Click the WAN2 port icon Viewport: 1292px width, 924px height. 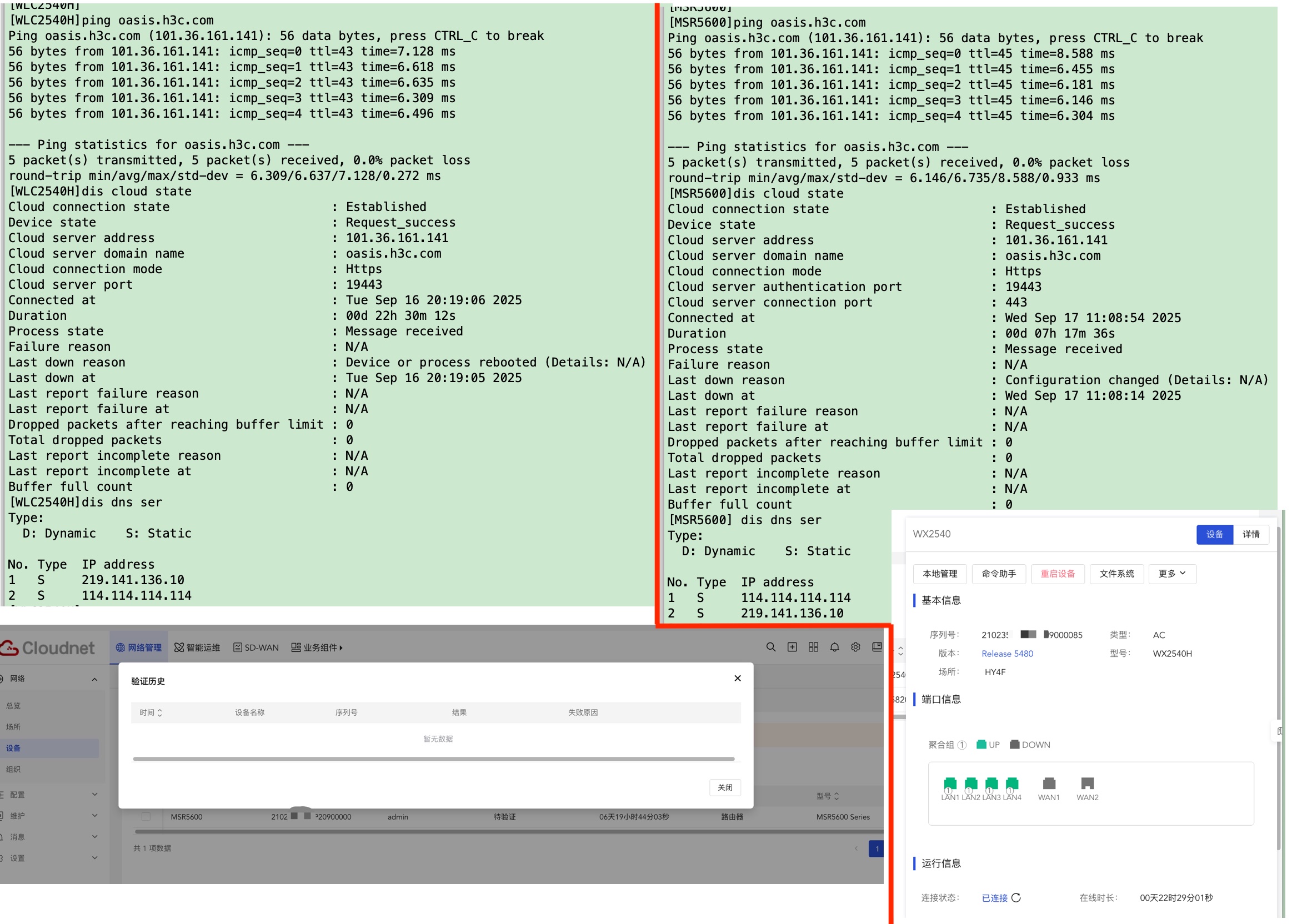click(x=1087, y=784)
